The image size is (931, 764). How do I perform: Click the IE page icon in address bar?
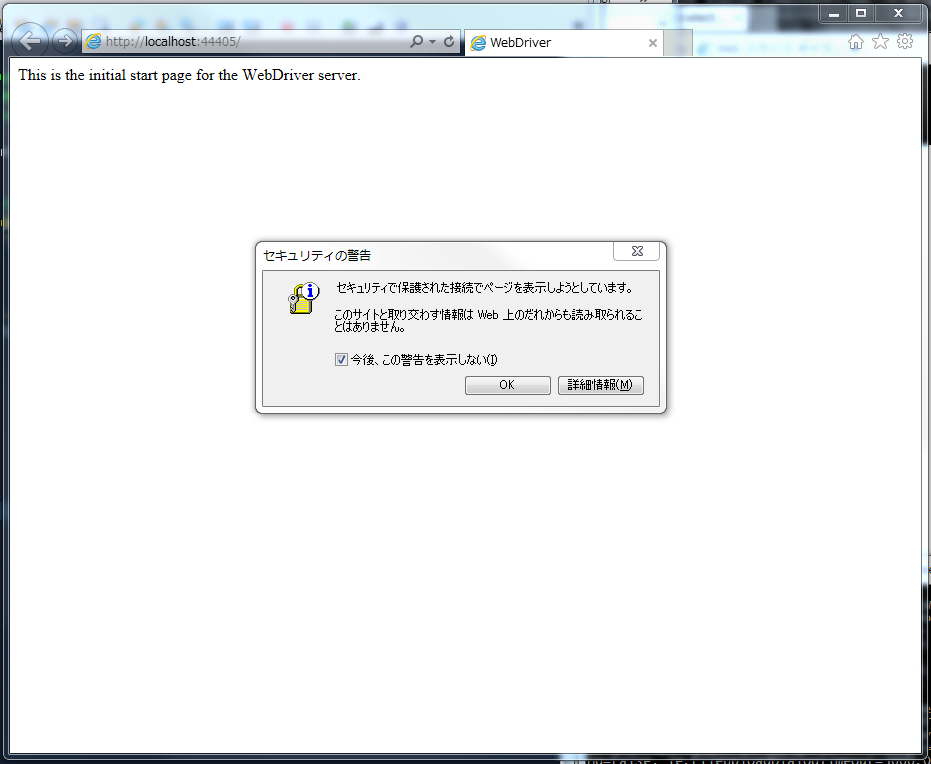(x=94, y=42)
